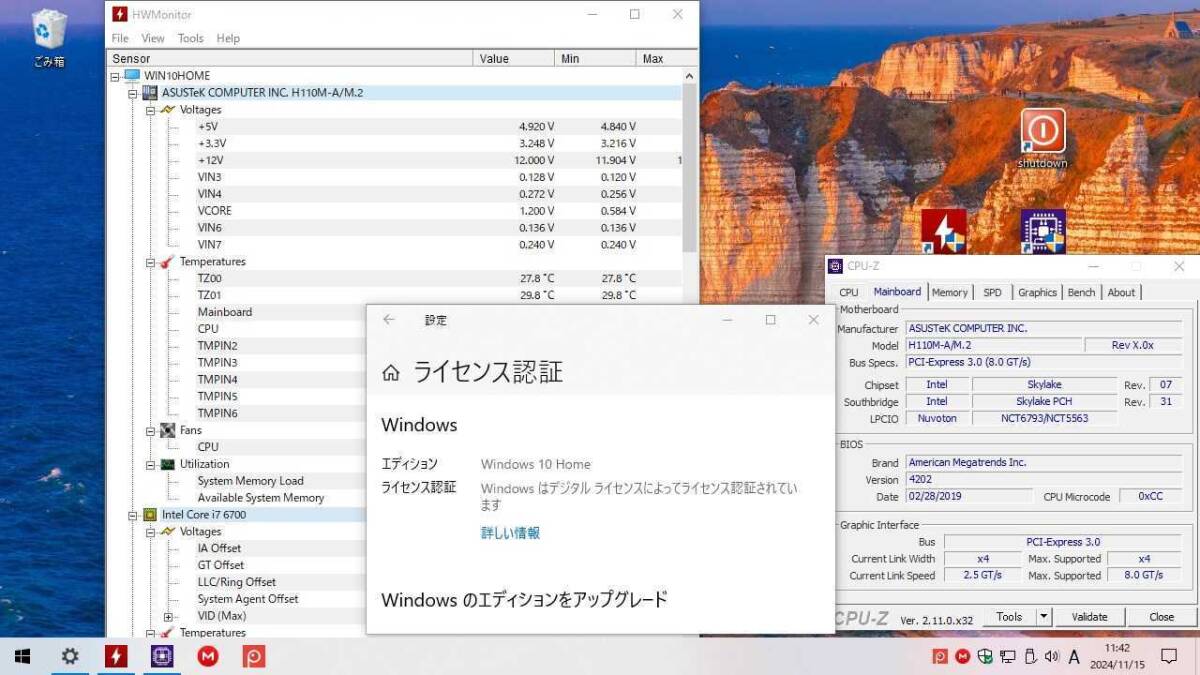Image resolution: width=1200 pixels, height=675 pixels.
Task: Switch to the About tab in CPU-Z
Action: tap(1121, 293)
